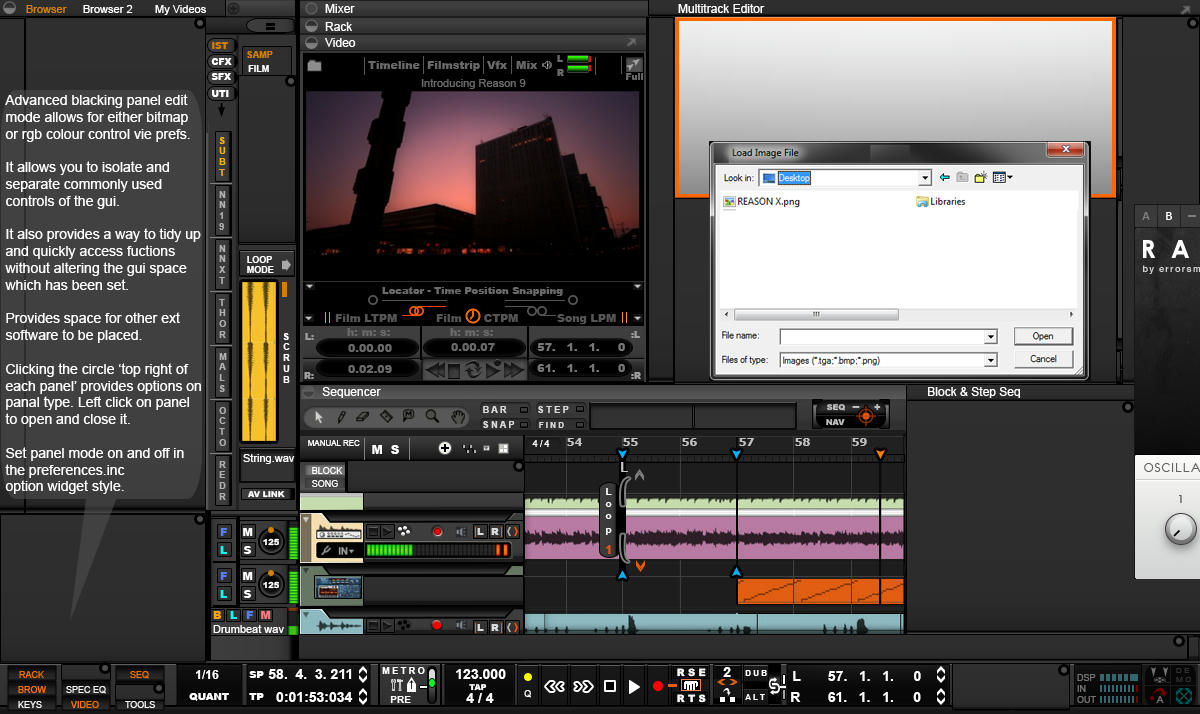Click the stop button in transport bar
Viewport: 1200px width, 714px height.
[x=610, y=686]
